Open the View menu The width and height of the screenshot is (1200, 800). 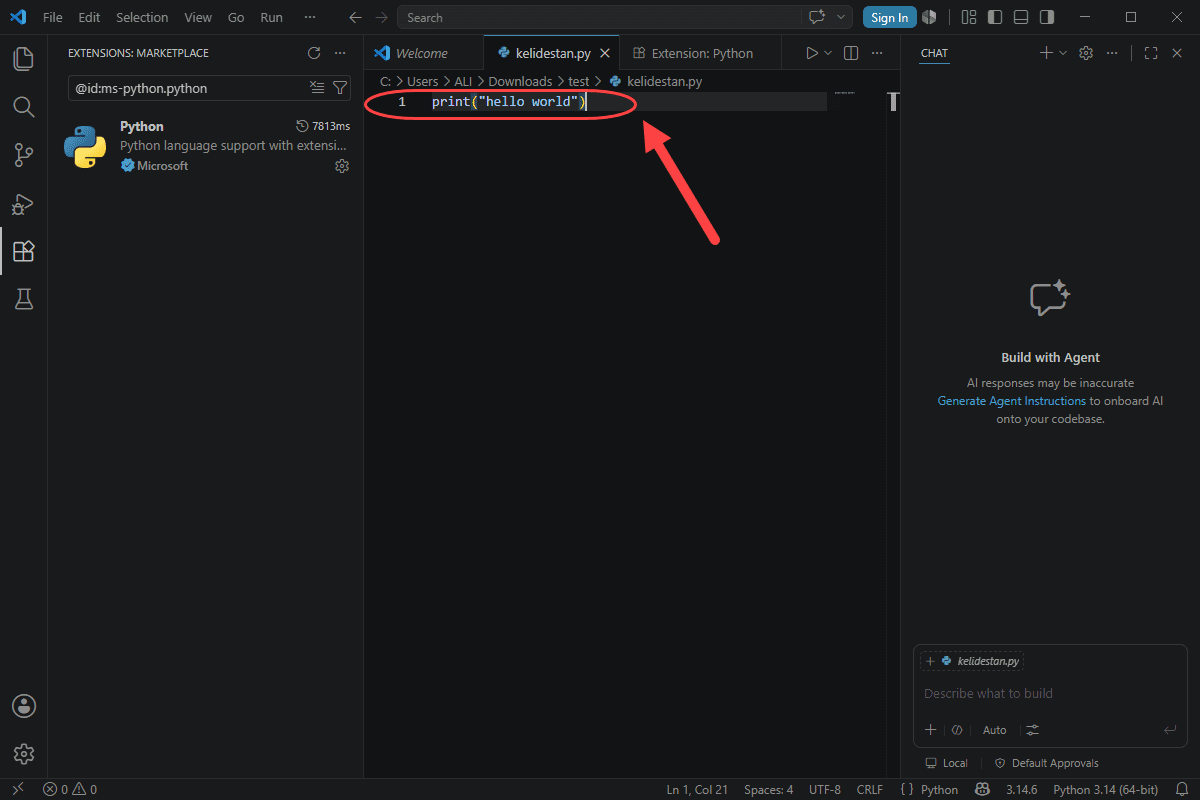(198, 17)
